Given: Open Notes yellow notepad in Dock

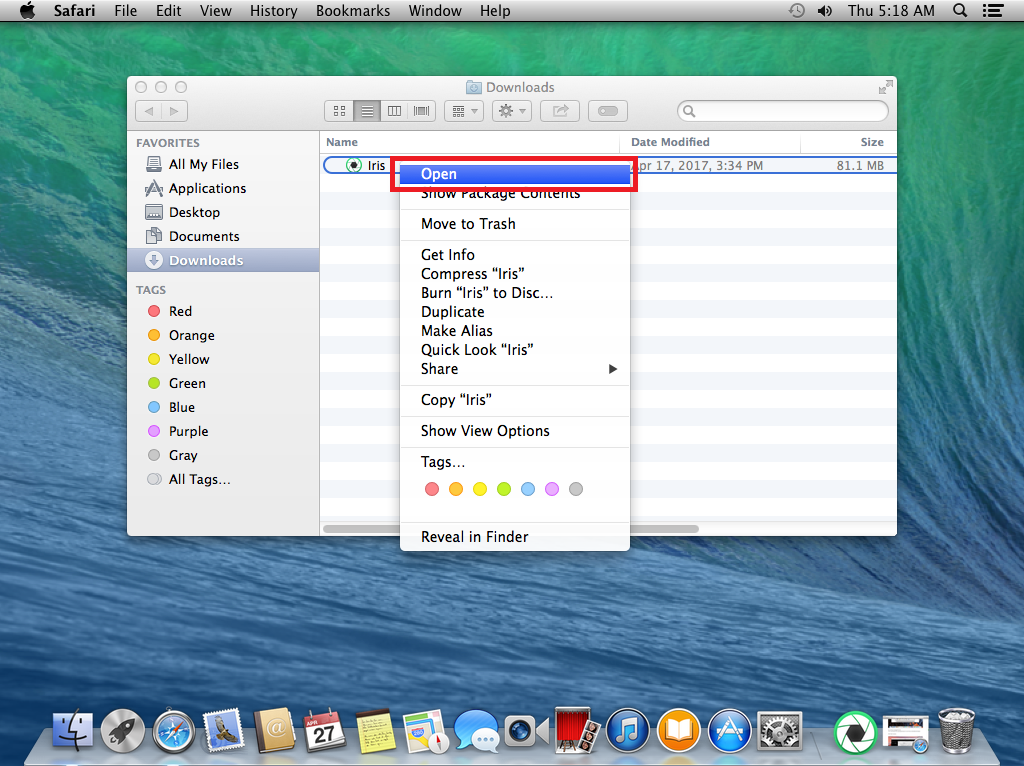Looking at the screenshot, I should click(x=376, y=731).
